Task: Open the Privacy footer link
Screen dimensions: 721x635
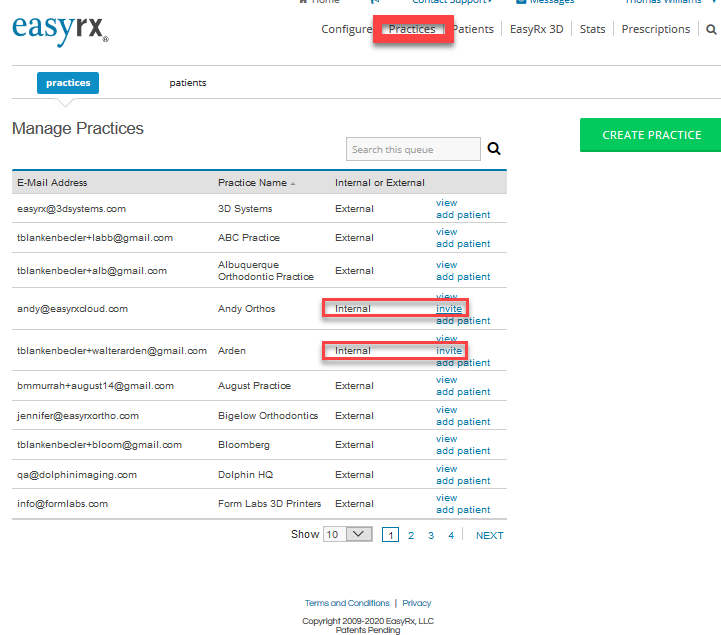Action: coord(417,603)
